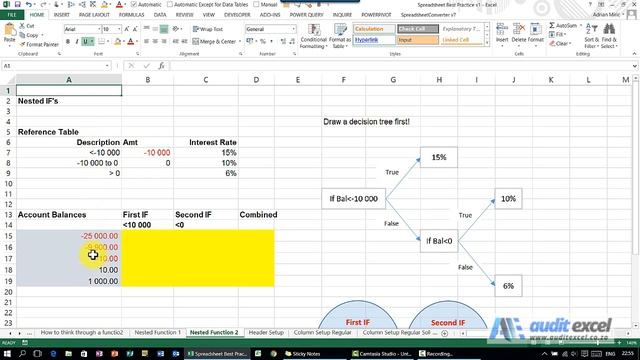Check the Automatic calculation checkbox
The width and height of the screenshot is (640, 360).
tap(133, 4)
